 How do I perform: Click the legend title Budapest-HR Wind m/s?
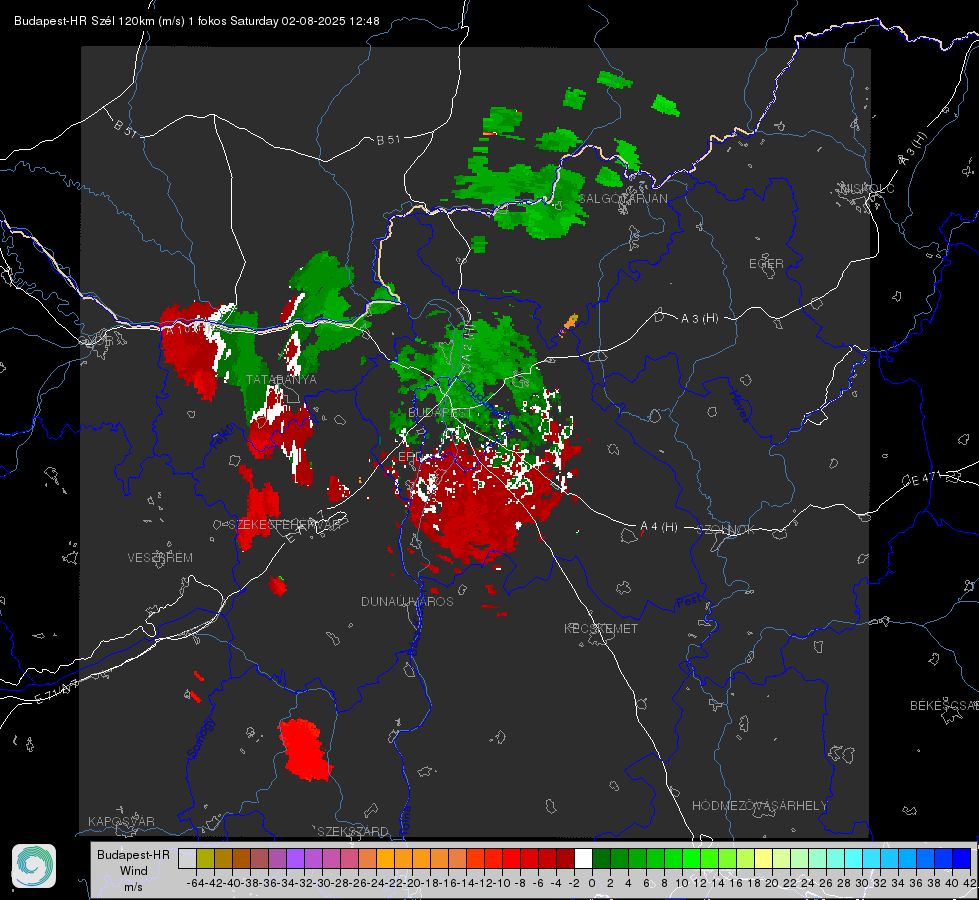(x=133, y=871)
